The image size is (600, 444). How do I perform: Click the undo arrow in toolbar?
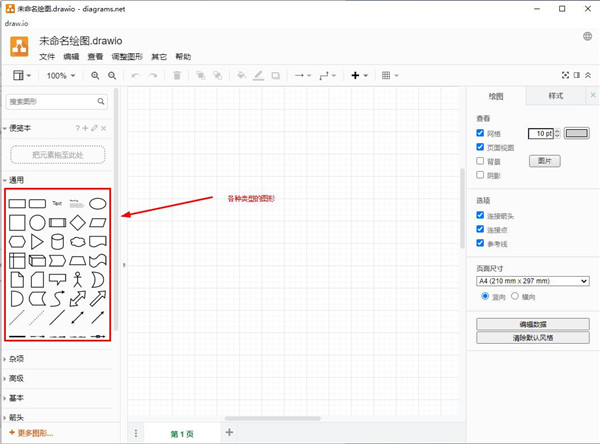(x=135, y=75)
